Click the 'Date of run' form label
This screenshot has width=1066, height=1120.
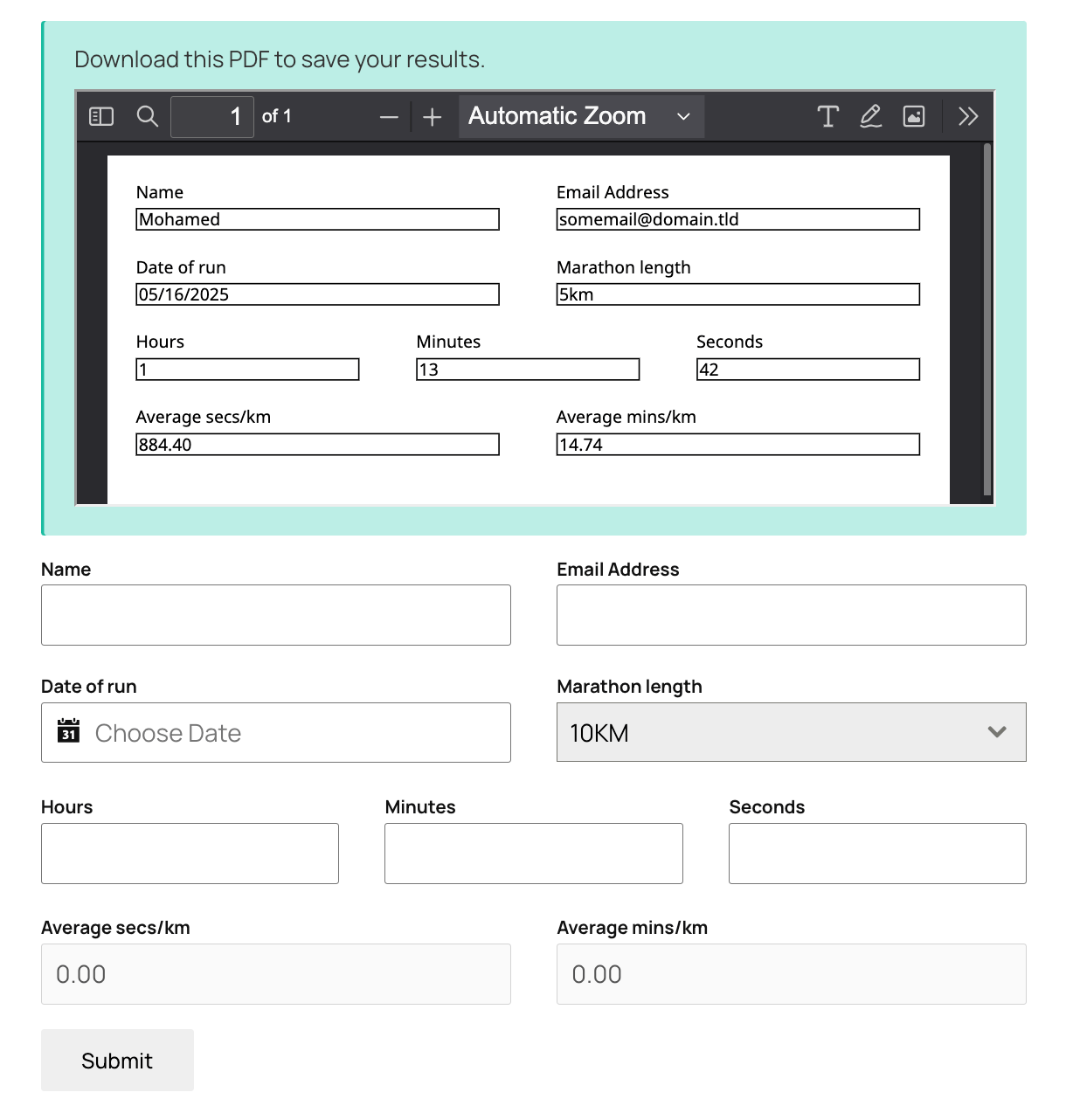tap(89, 687)
